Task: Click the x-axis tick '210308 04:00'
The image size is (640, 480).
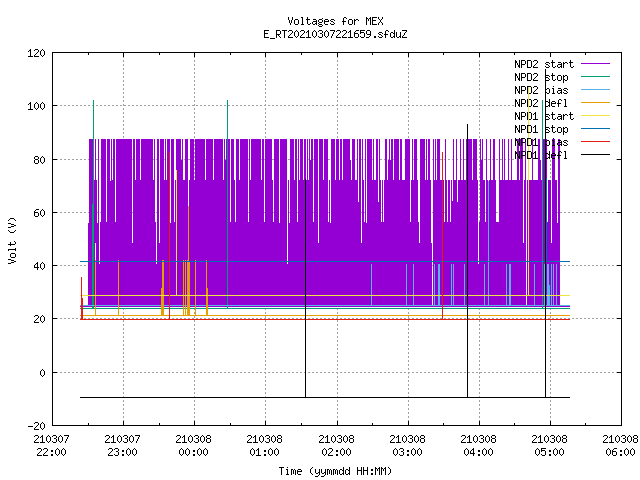Action: tap(479, 446)
